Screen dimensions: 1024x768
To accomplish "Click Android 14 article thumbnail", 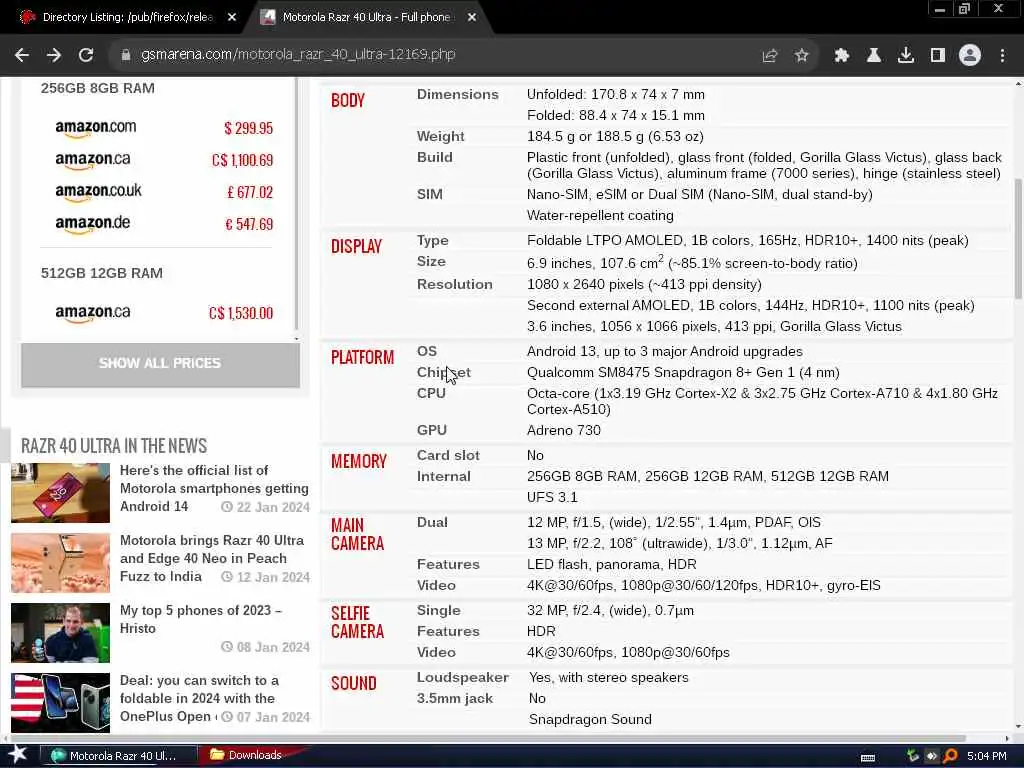I will pos(60,493).
